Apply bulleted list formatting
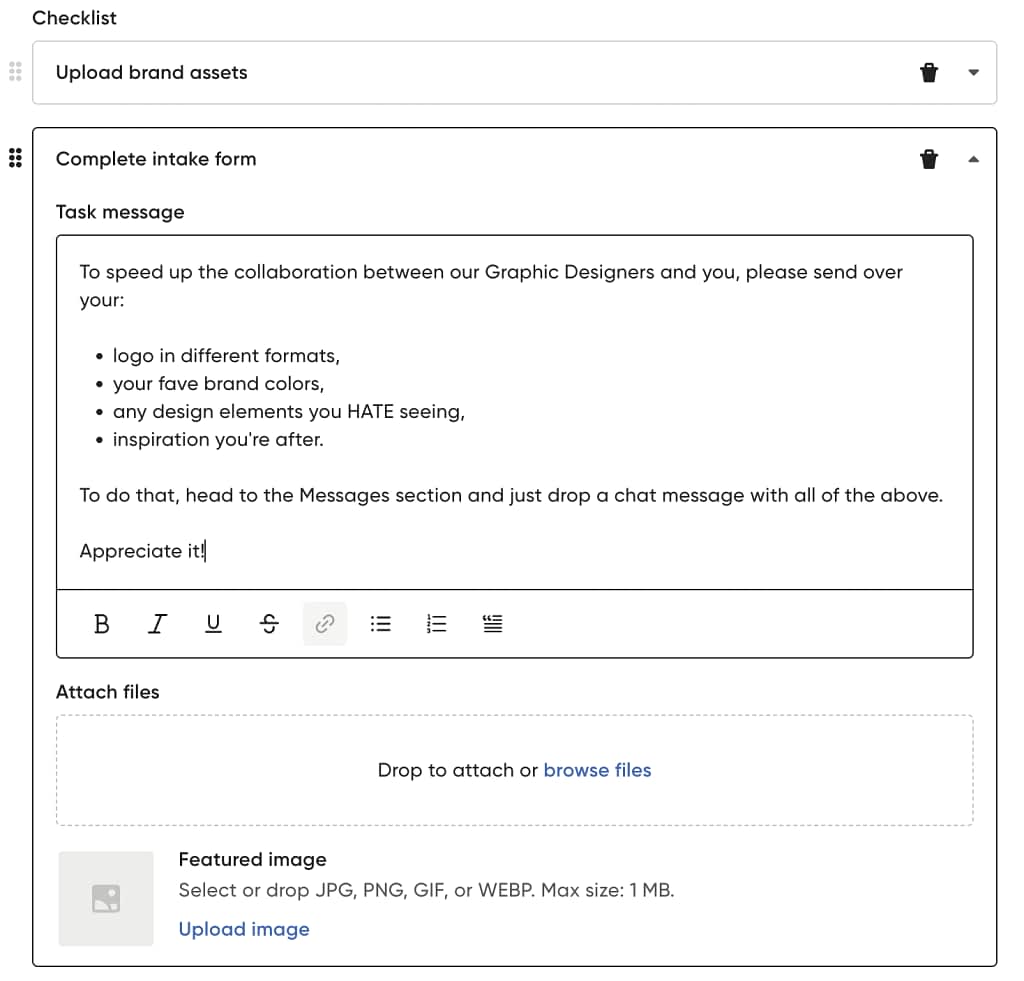Viewport: 1024px width, 981px height. point(381,624)
